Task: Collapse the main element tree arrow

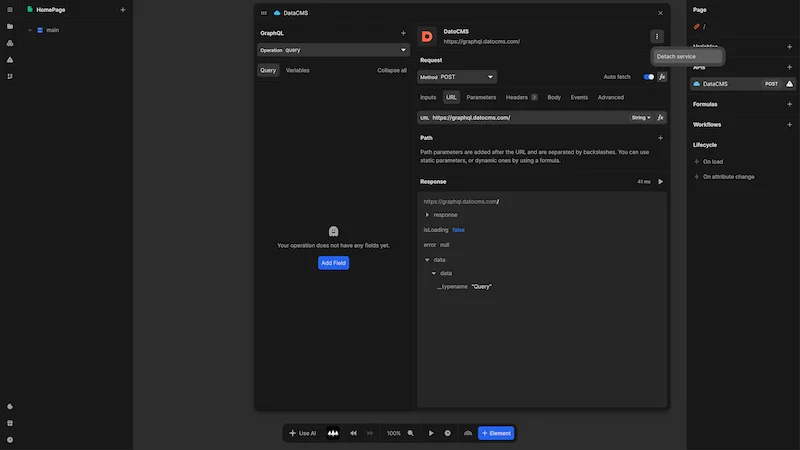Action: click(x=30, y=30)
